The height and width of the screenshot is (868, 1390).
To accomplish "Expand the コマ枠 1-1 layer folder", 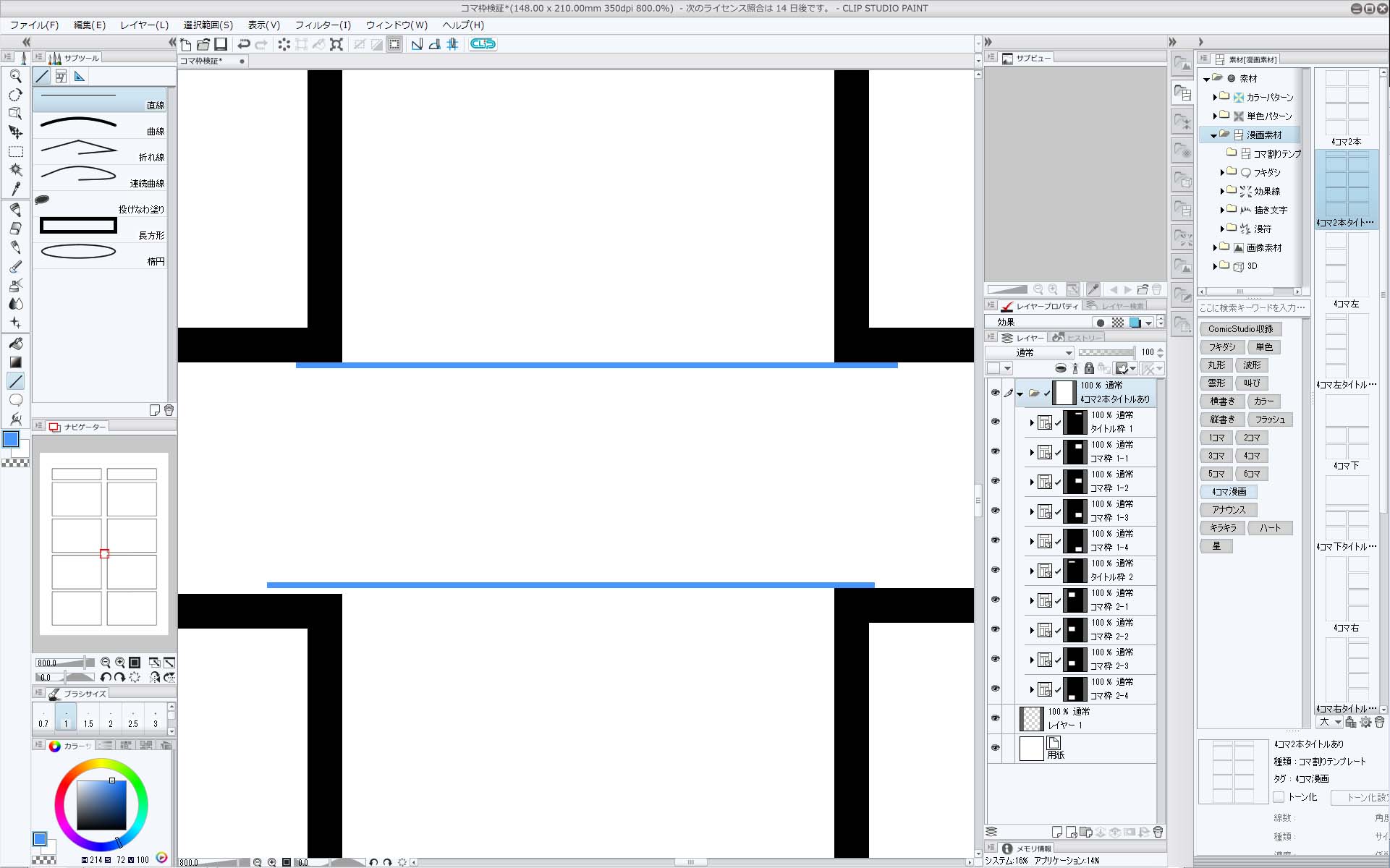I will click(1032, 452).
